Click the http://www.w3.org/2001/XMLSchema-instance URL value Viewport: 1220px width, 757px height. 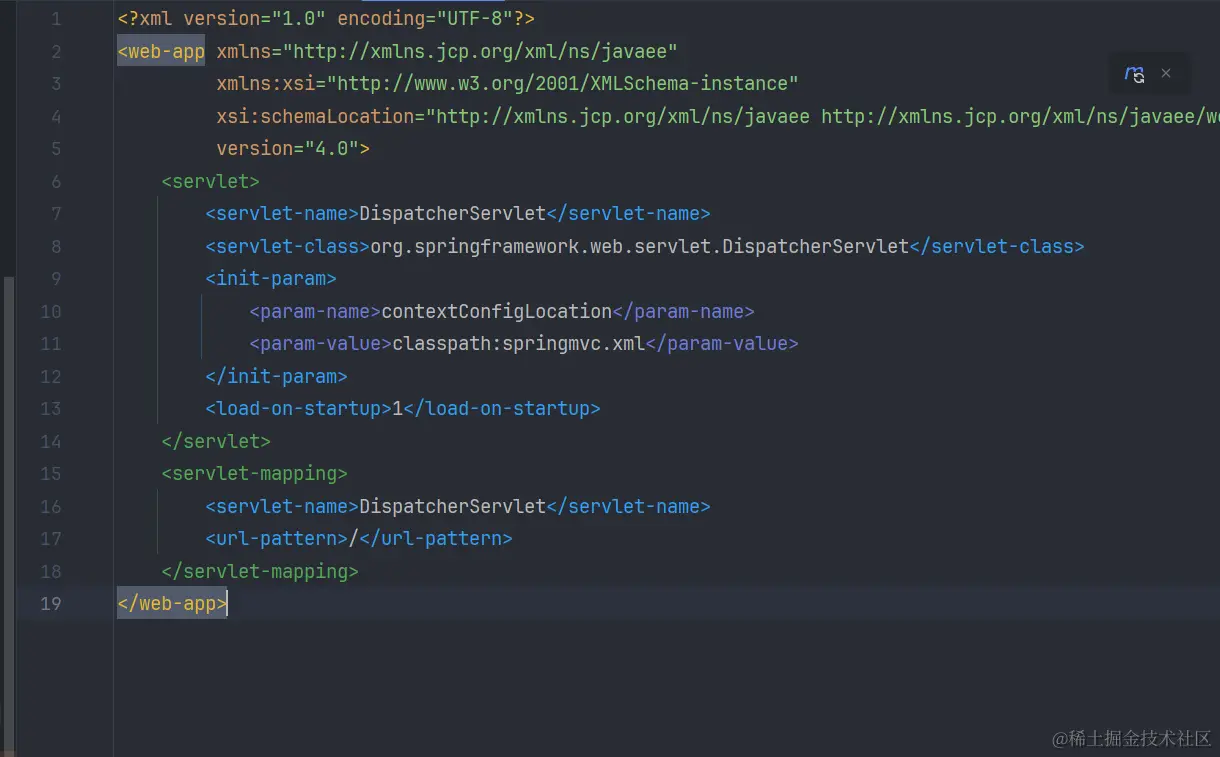tap(563, 84)
